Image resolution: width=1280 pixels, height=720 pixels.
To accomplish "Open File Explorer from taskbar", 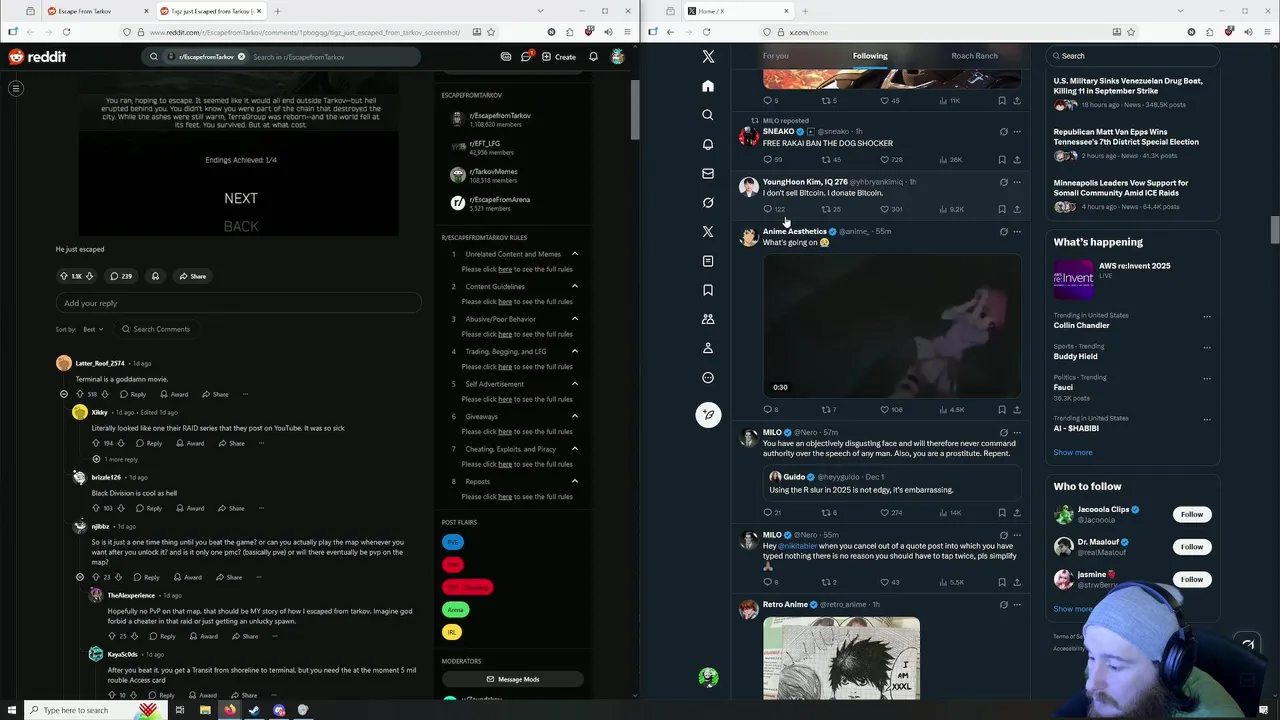I will point(204,710).
